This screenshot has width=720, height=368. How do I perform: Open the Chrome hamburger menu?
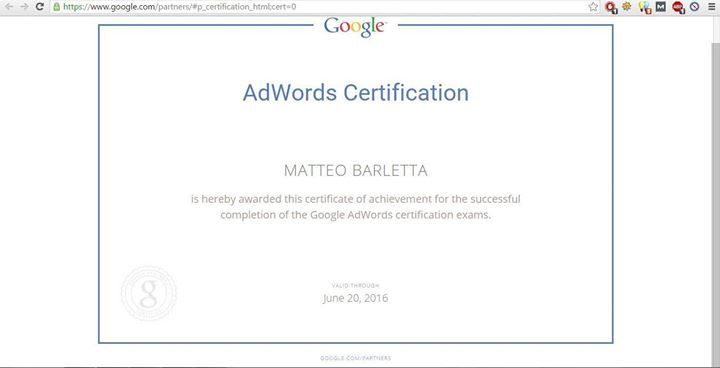[711, 7]
